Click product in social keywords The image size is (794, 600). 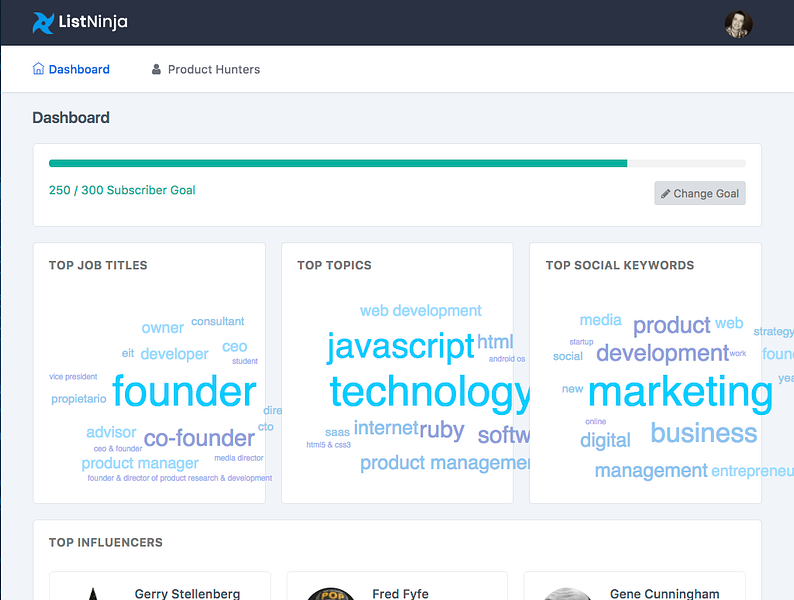pos(671,325)
